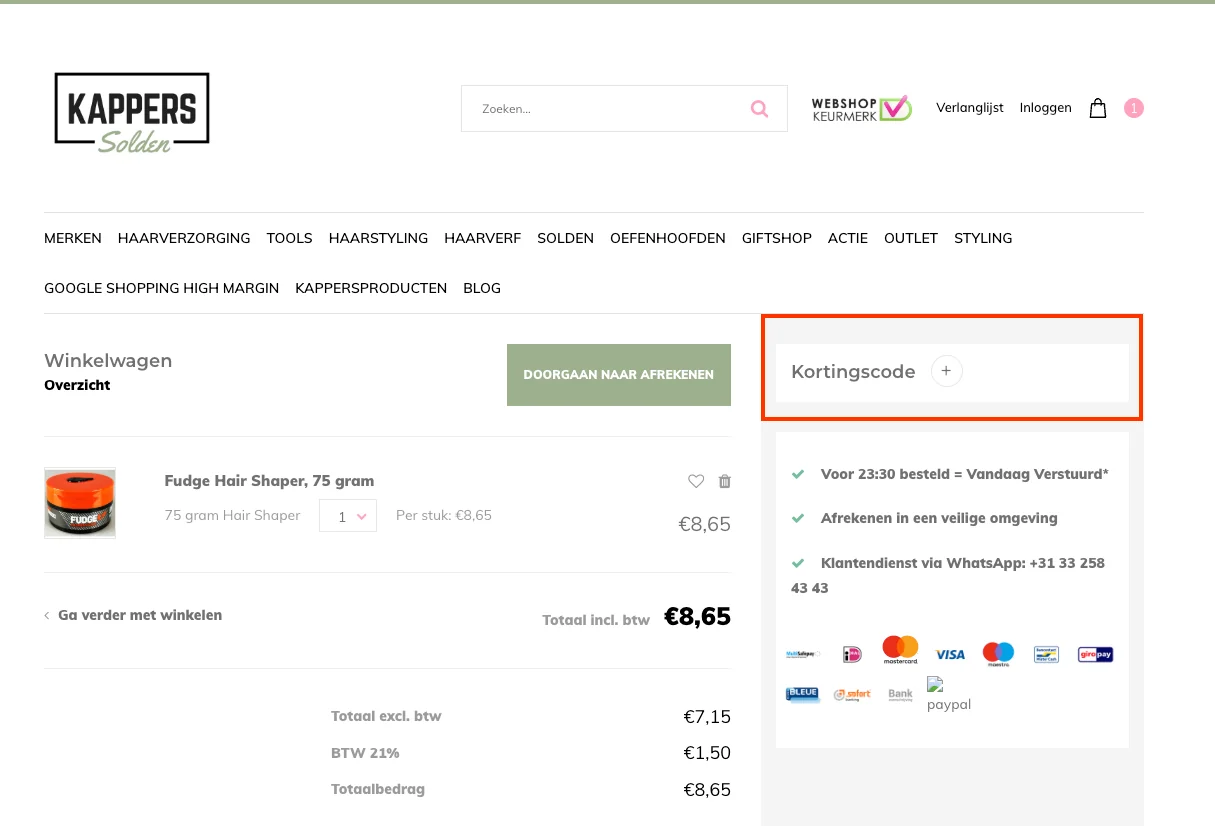Viewport: 1215px width, 826px height.
Task: Click the €1,50 tax amount
Action: click(x=707, y=753)
